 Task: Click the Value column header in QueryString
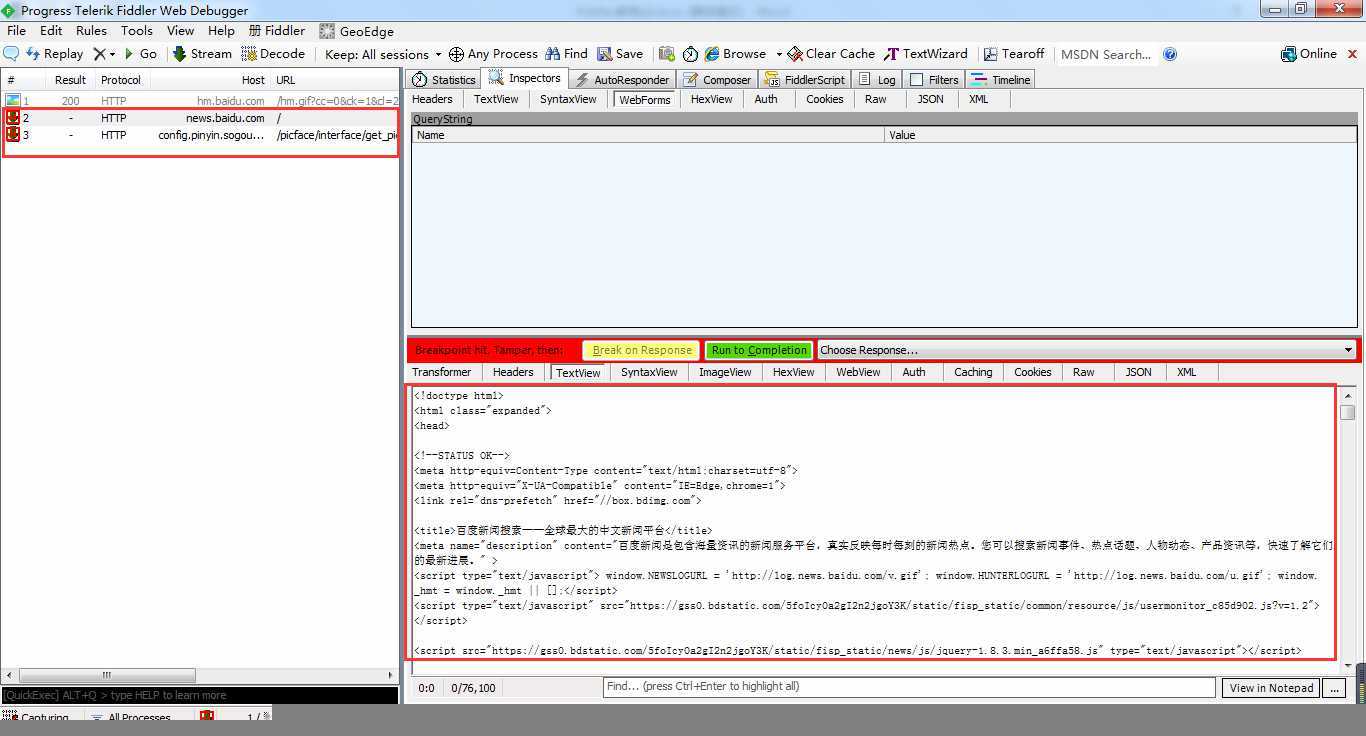tap(1121, 135)
